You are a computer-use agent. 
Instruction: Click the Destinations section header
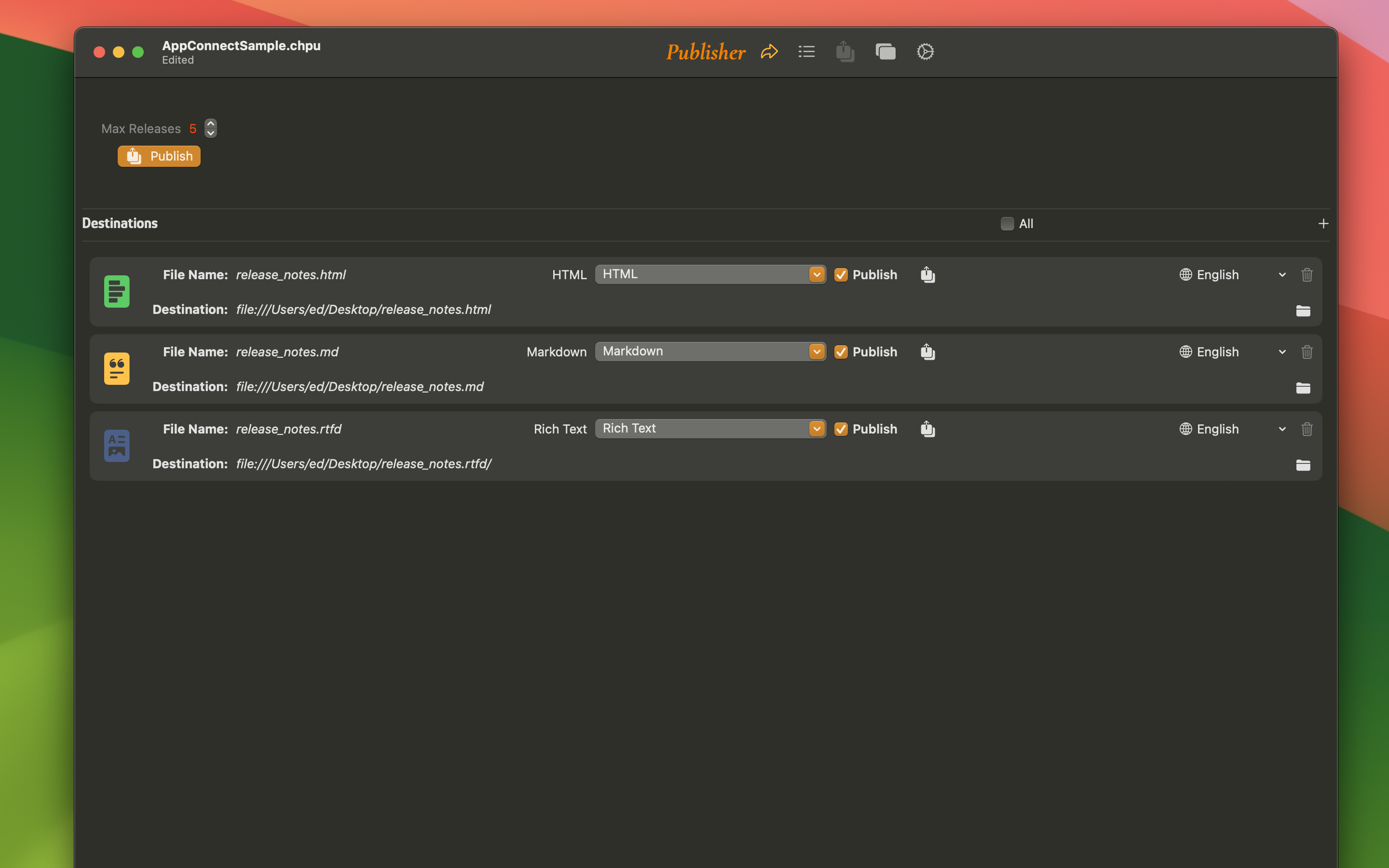coord(120,223)
